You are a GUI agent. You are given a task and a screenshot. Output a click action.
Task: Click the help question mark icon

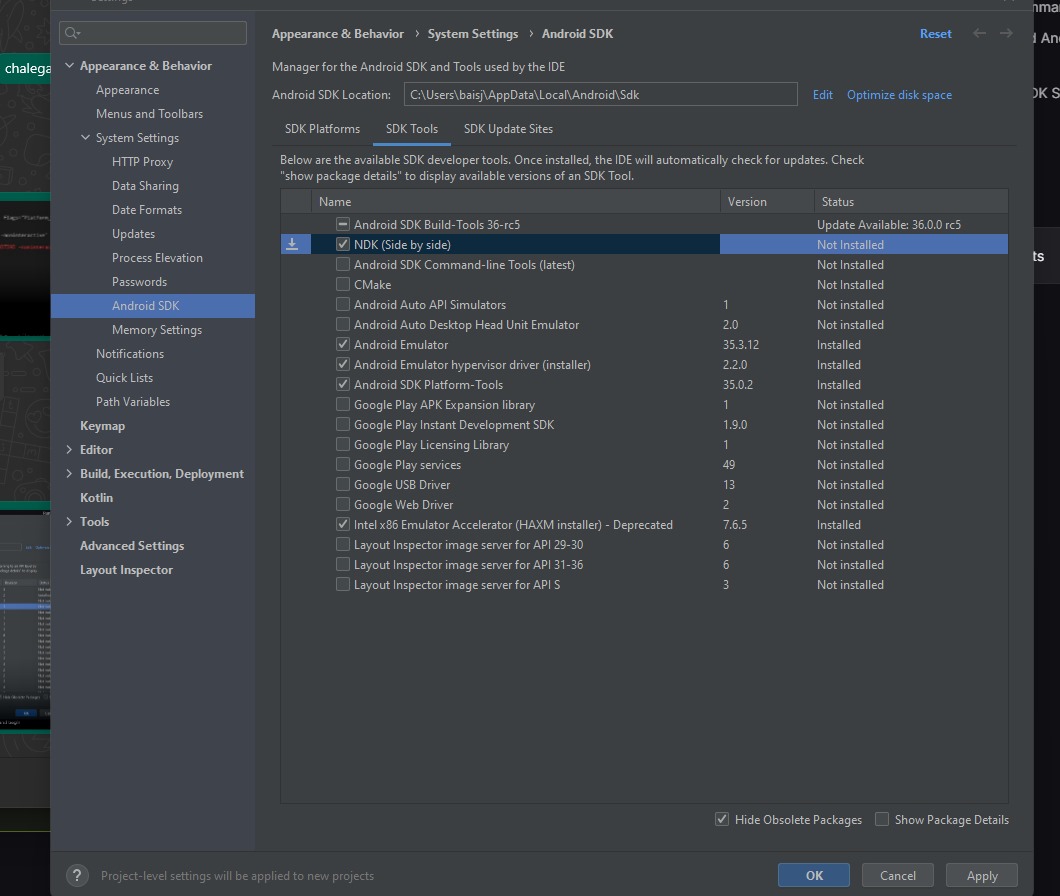77,876
